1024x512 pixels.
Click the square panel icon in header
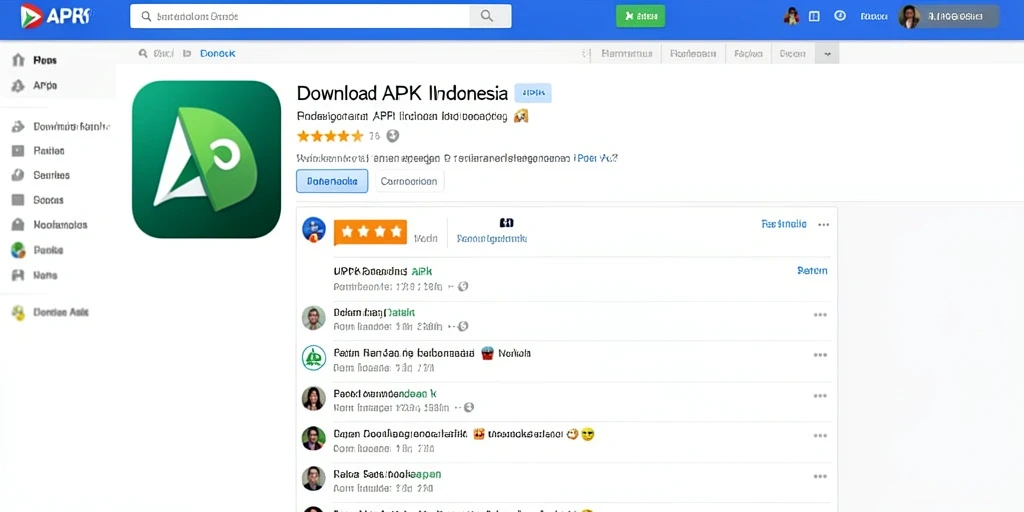click(x=814, y=16)
